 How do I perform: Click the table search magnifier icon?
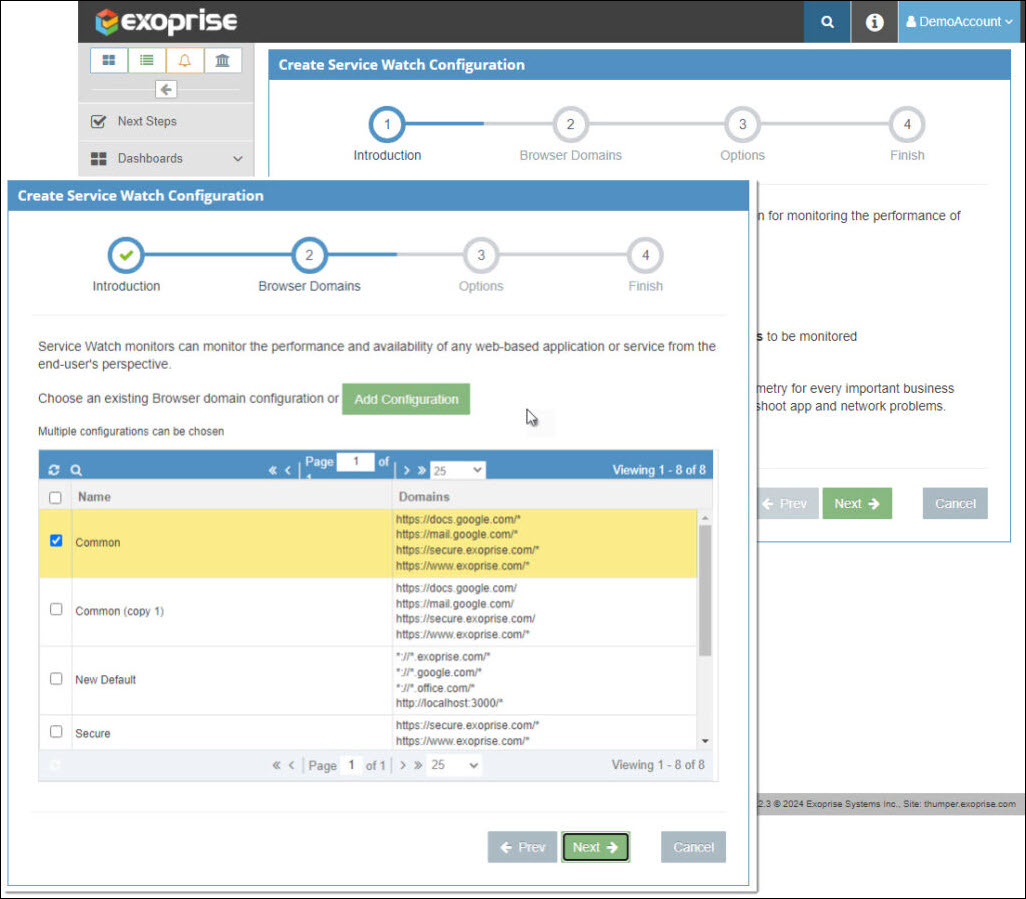(x=76, y=470)
